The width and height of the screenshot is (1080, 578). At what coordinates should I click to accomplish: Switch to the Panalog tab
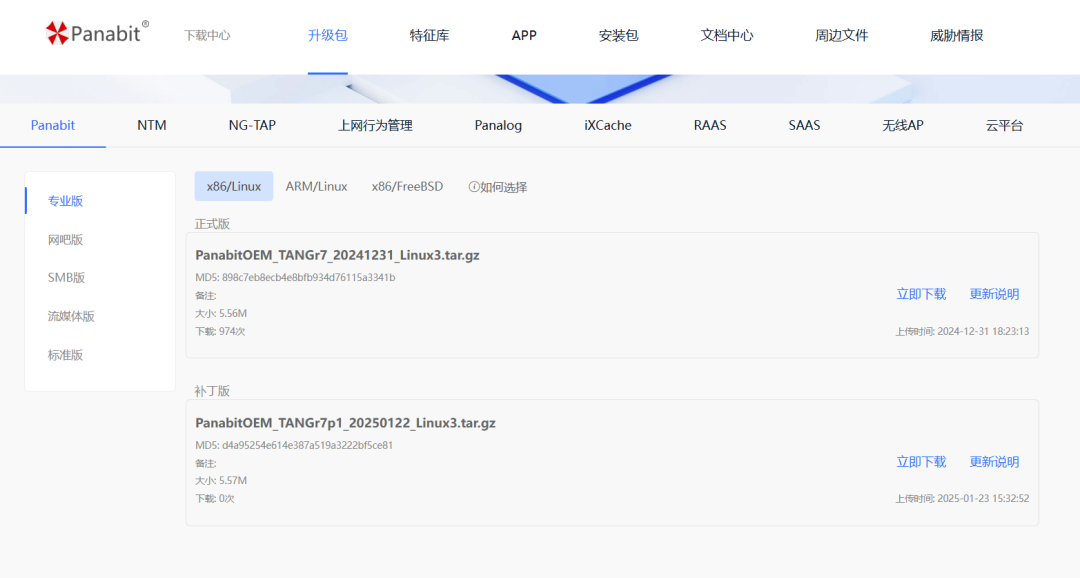[498, 125]
